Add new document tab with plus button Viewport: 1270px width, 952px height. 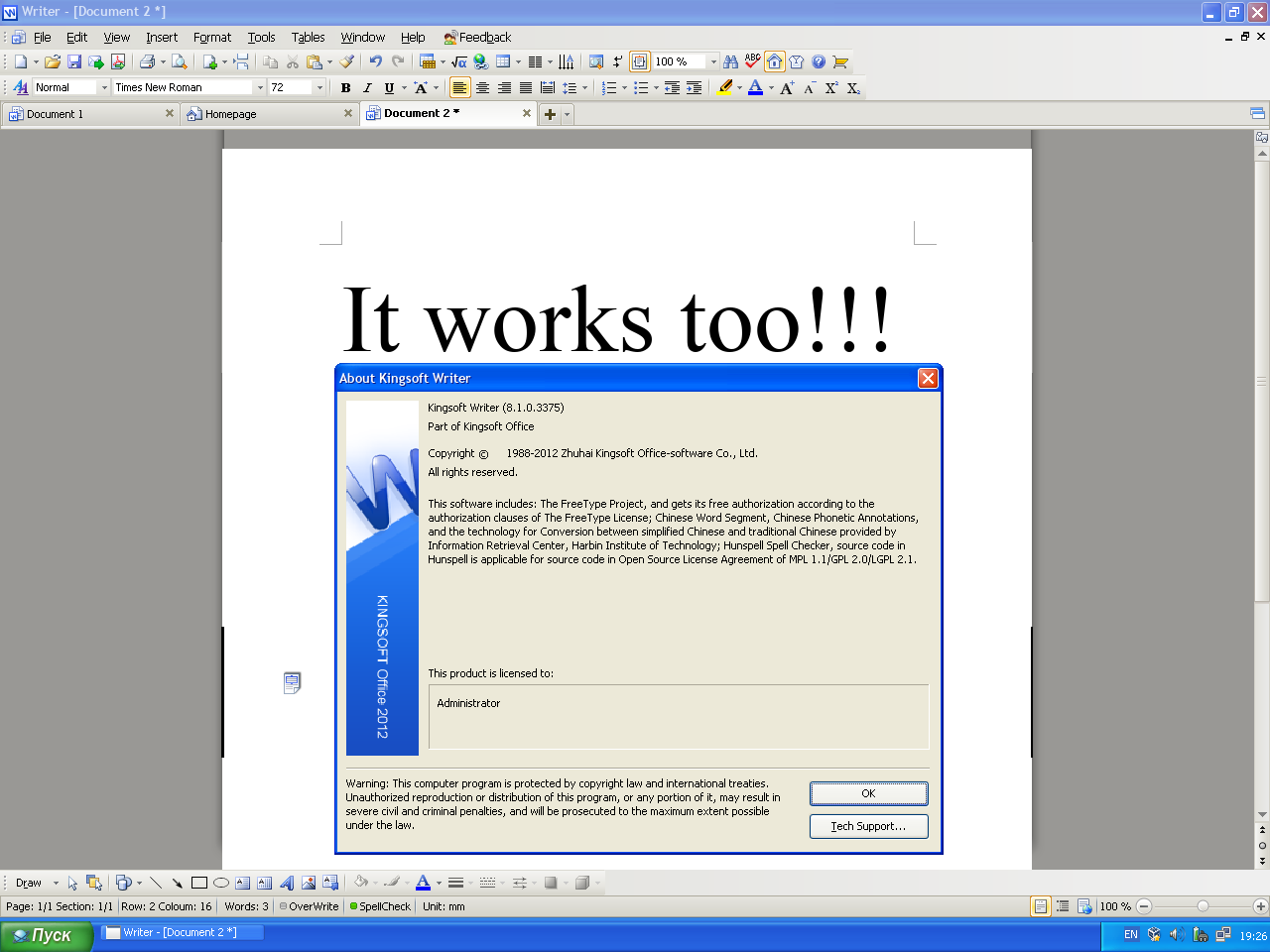[550, 114]
